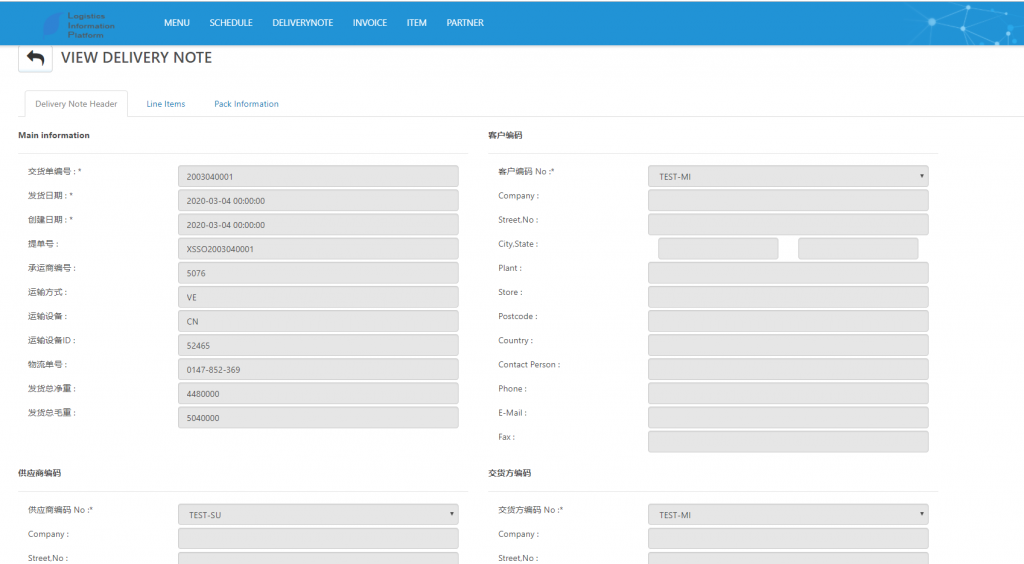The width and height of the screenshot is (1024, 564).
Task: Open the INVOICE navigation item
Action: 370,23
